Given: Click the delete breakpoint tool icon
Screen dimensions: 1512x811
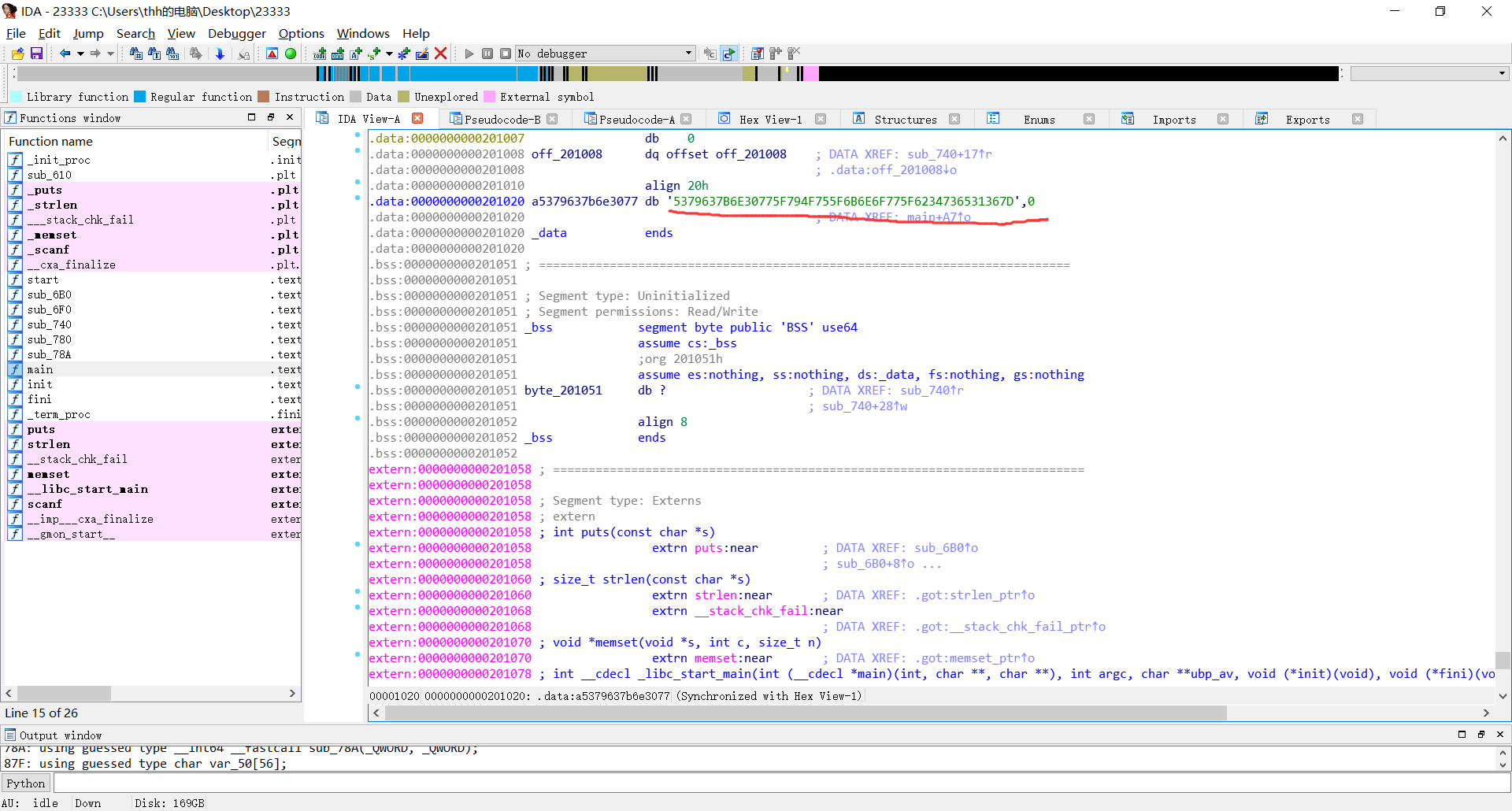Looking at the screenshot, I should click(794, 54).
